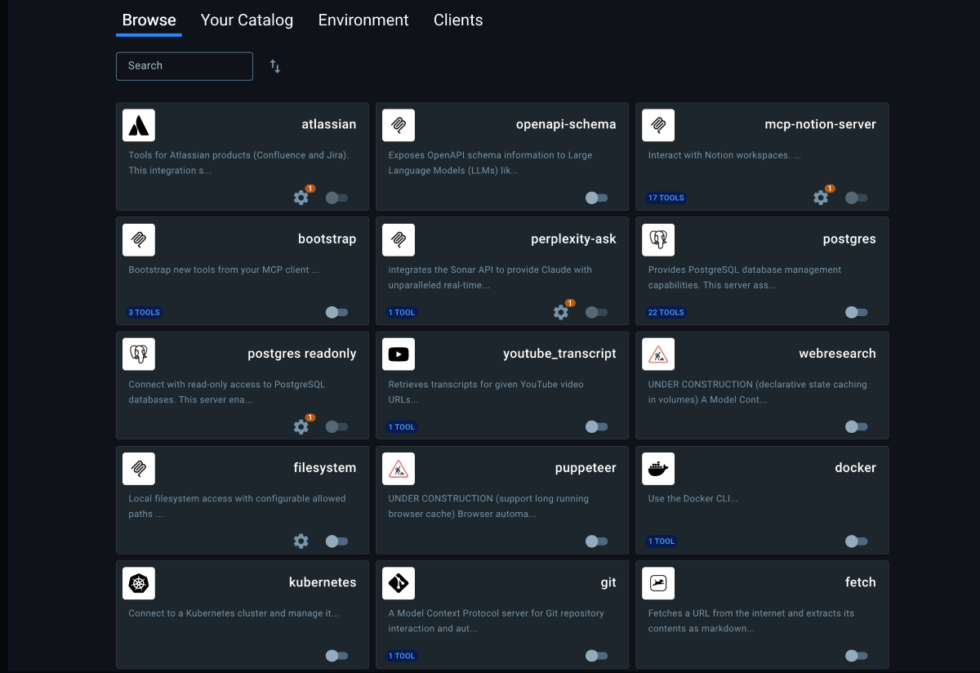Enable the mcp-notion-server toggle

click(856, 197)
